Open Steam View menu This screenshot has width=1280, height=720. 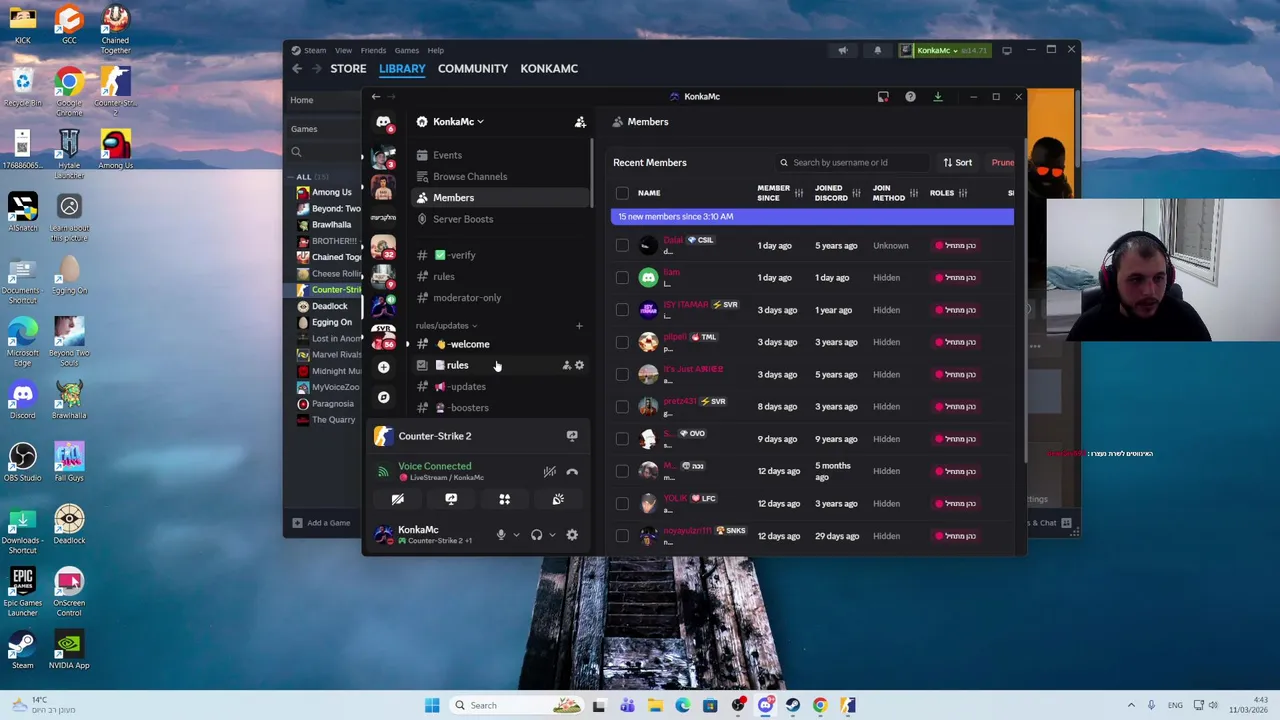[343, 50]
